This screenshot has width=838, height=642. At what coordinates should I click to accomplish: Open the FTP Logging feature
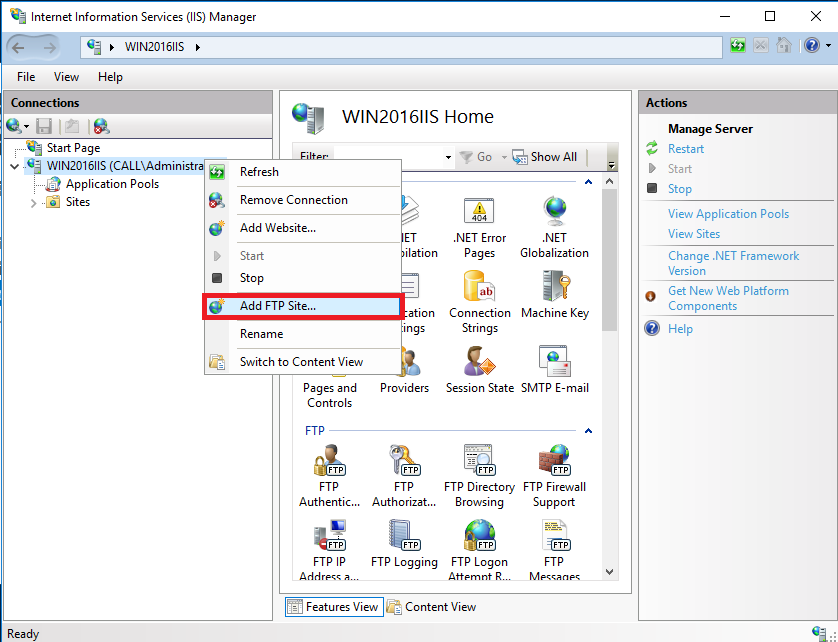click(x=404, y=544)
